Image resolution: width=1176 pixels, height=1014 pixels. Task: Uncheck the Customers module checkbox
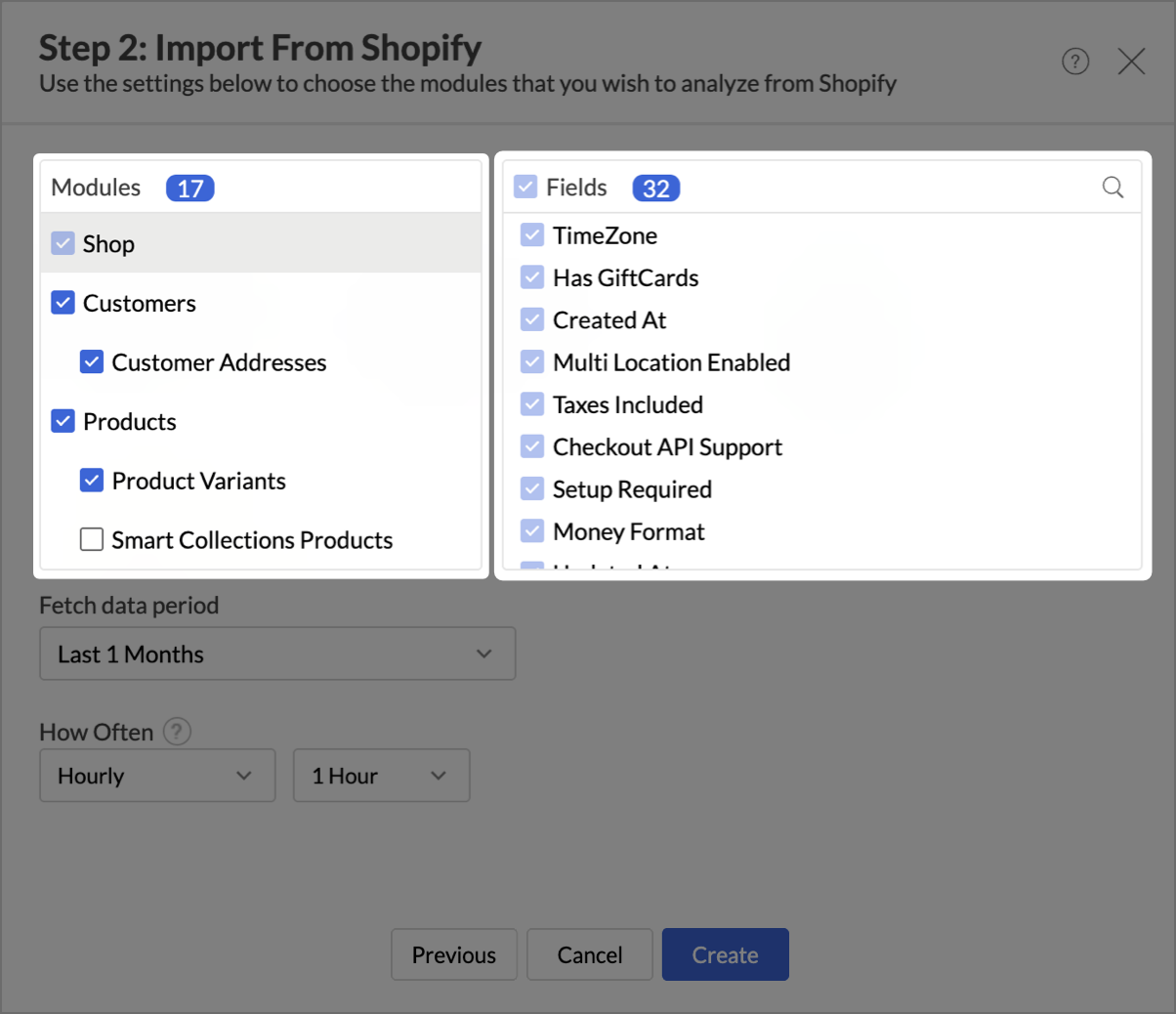pos(63,304)
